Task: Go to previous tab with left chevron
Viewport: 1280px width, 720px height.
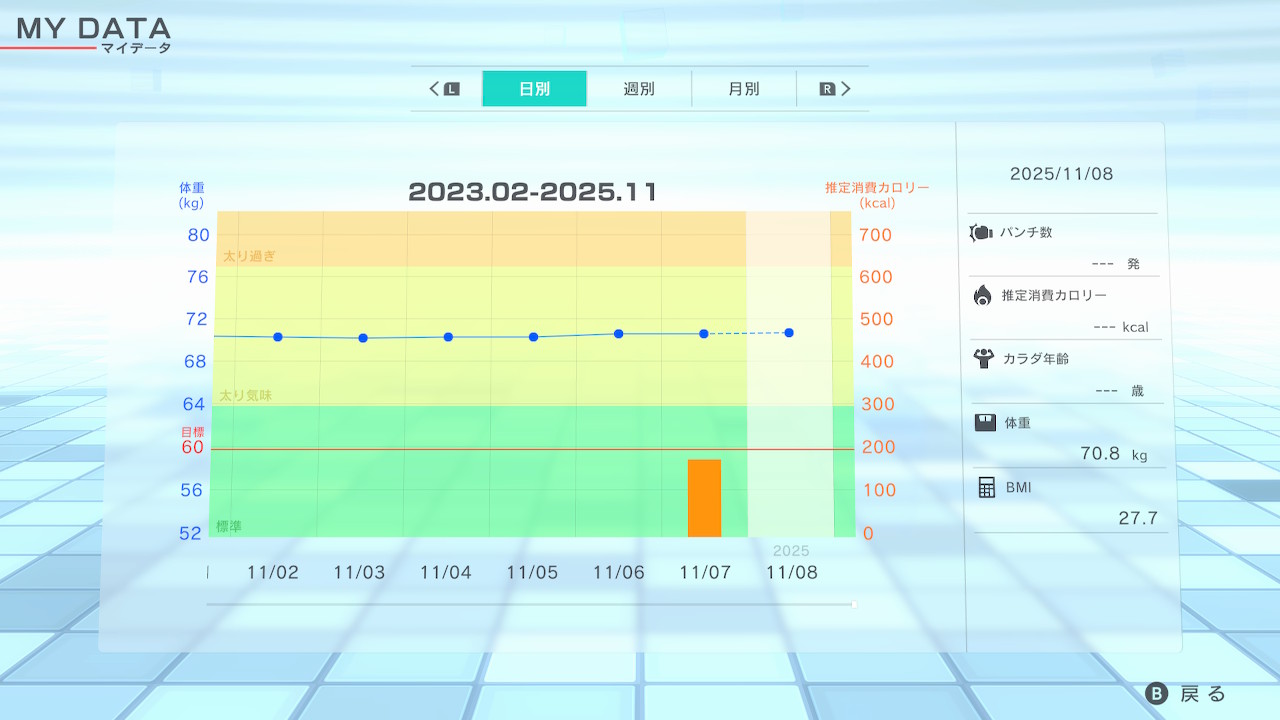Action: (435, 89)
